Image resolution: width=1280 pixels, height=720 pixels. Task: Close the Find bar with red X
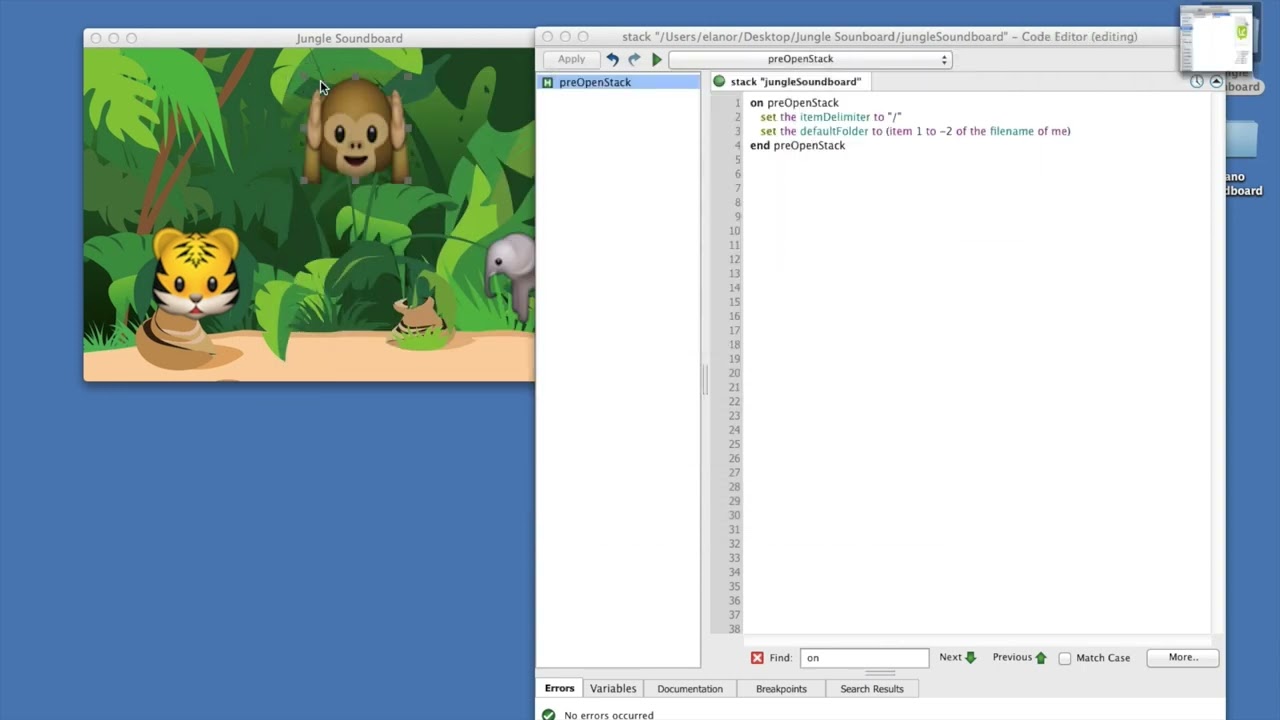757,658
